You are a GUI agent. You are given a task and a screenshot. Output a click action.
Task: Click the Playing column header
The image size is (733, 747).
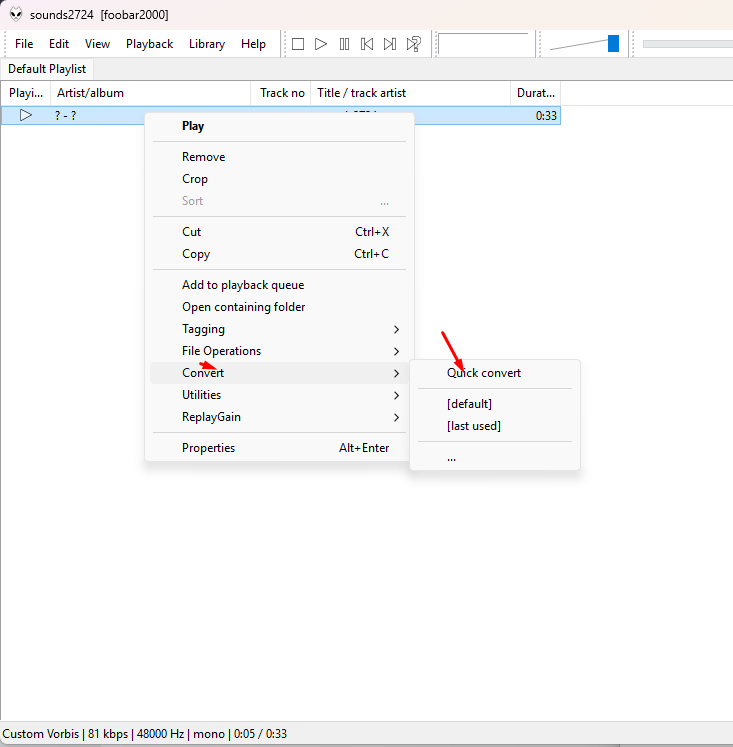pos(26,93)
